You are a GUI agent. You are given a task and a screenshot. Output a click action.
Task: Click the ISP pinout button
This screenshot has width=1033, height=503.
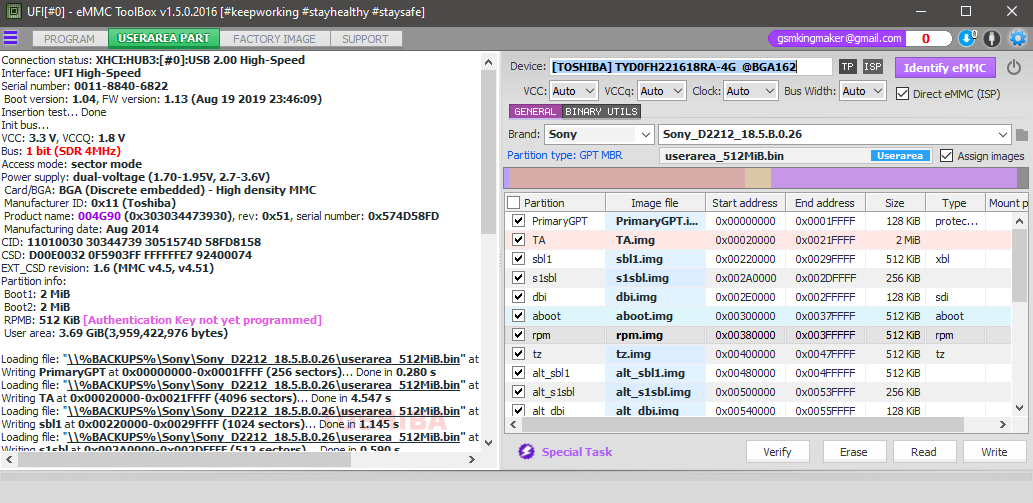click(x=873, y=67)
